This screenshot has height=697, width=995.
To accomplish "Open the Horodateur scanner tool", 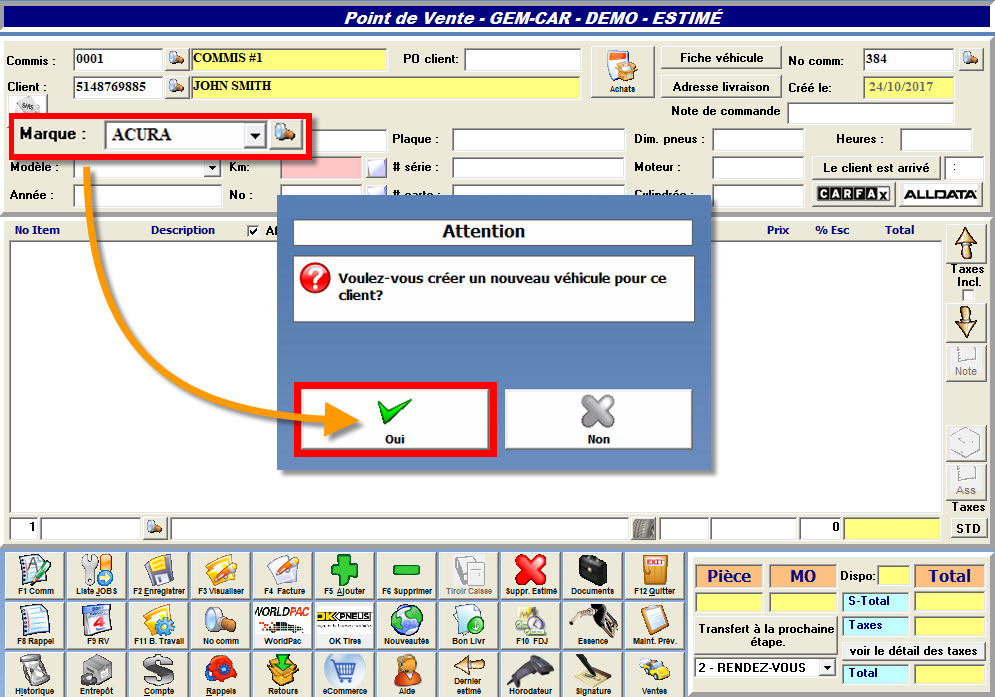I will click(531, 674).
